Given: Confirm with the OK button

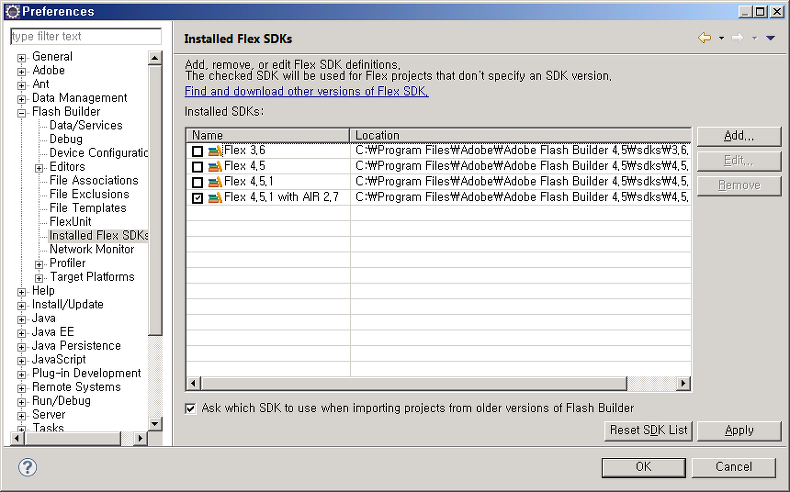Looking at the screenshot, I should click(x=643, y=467).
